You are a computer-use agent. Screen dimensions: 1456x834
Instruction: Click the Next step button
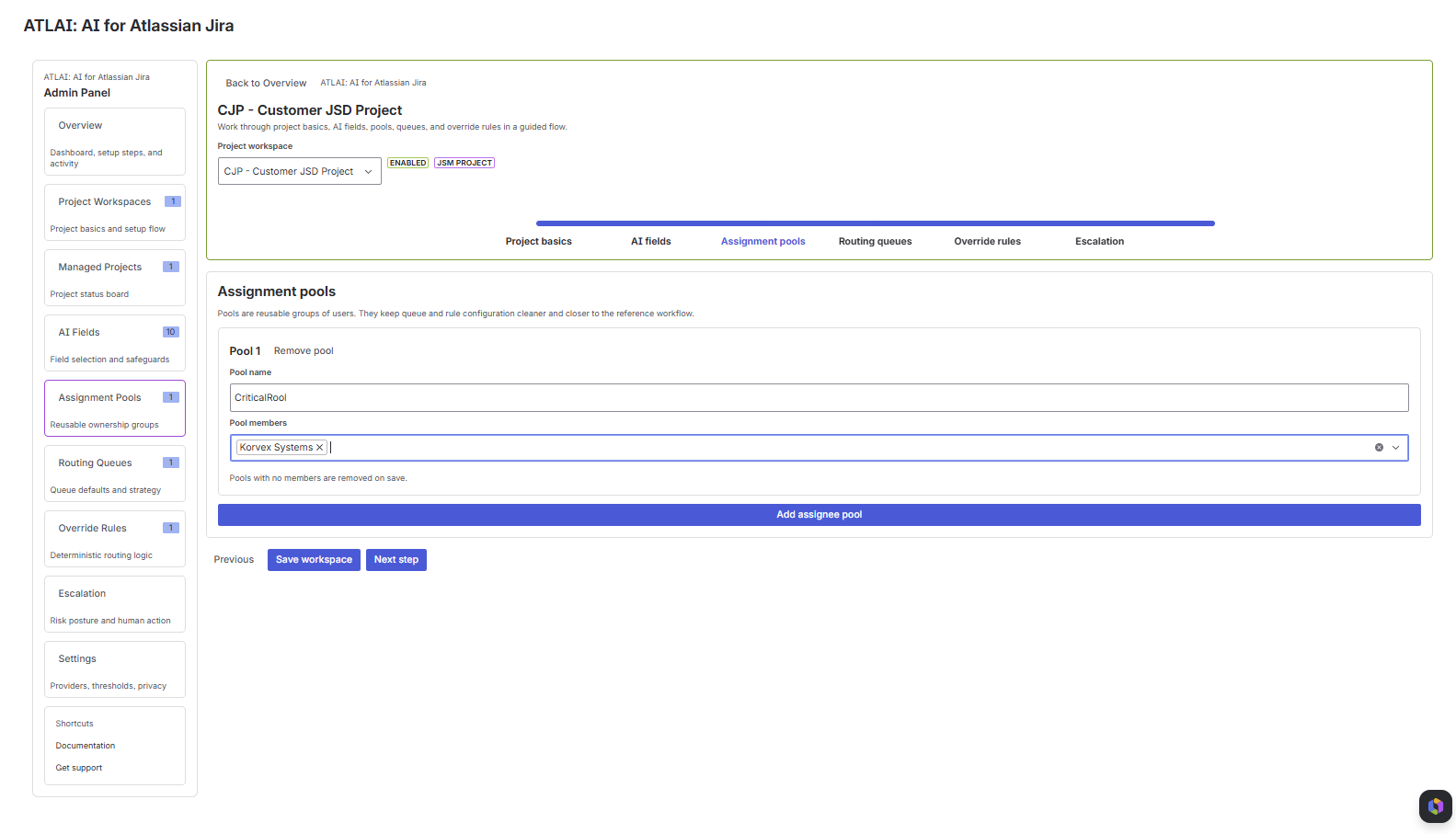click(396, 560)
